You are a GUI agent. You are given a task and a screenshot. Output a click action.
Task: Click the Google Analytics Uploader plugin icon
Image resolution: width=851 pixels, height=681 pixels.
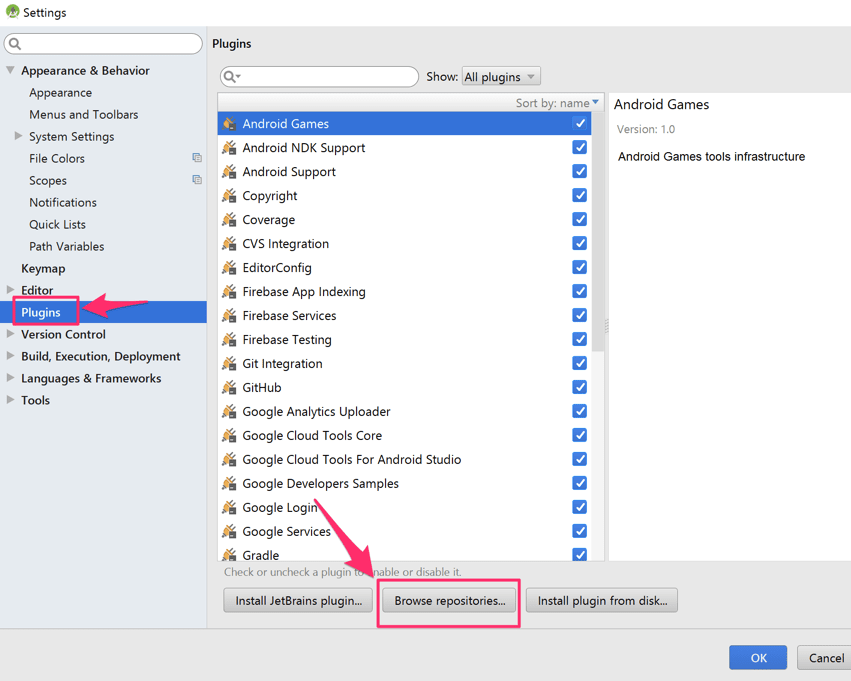[x=230, y=411]
